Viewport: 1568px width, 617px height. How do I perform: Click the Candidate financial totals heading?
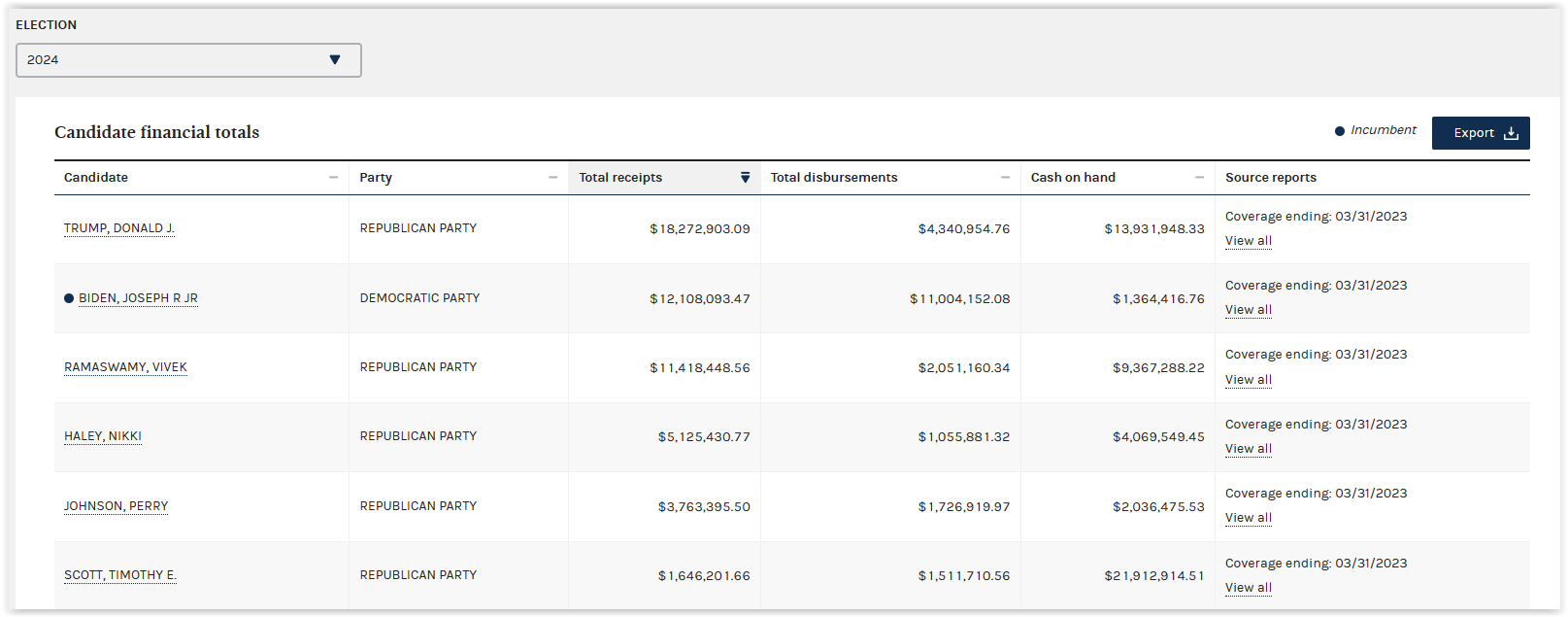(x=157, y=132)
